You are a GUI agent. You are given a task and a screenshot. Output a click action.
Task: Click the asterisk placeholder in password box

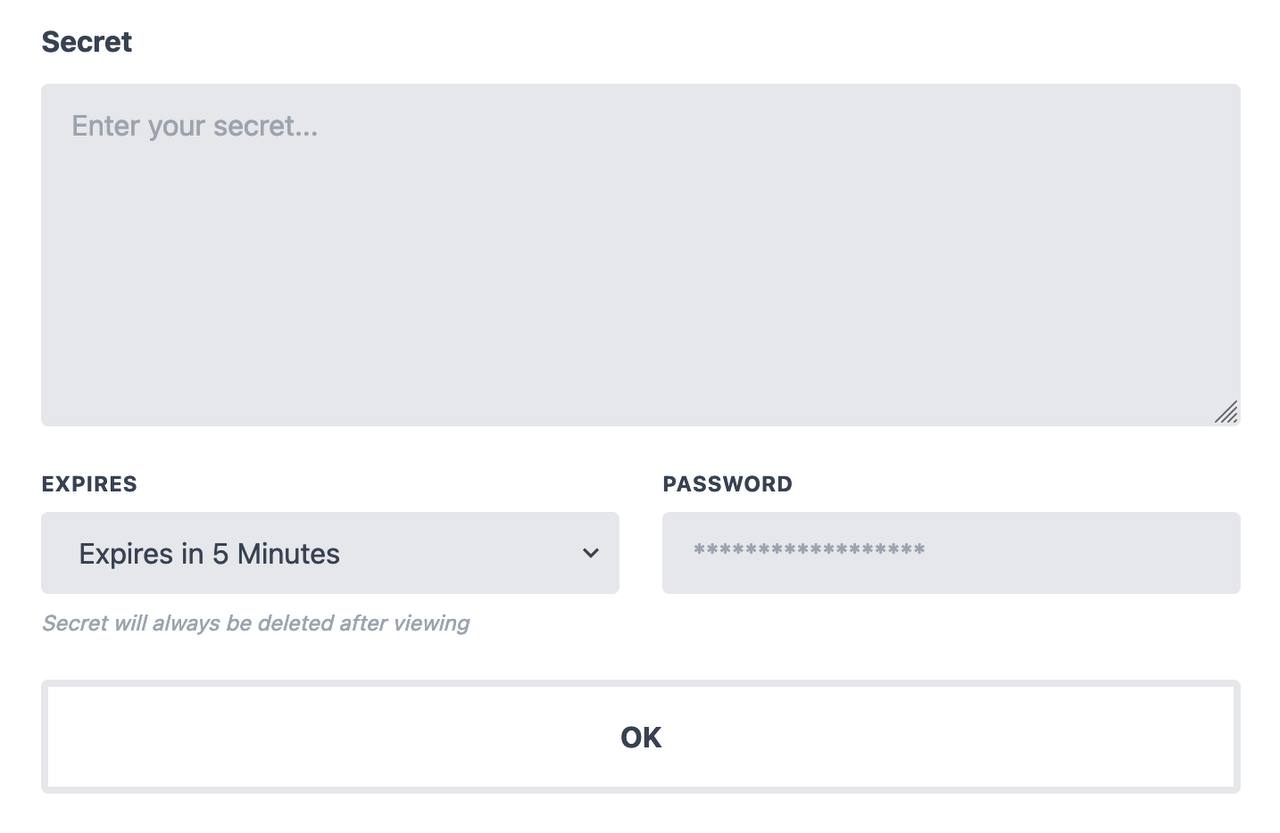coord(808,551)
